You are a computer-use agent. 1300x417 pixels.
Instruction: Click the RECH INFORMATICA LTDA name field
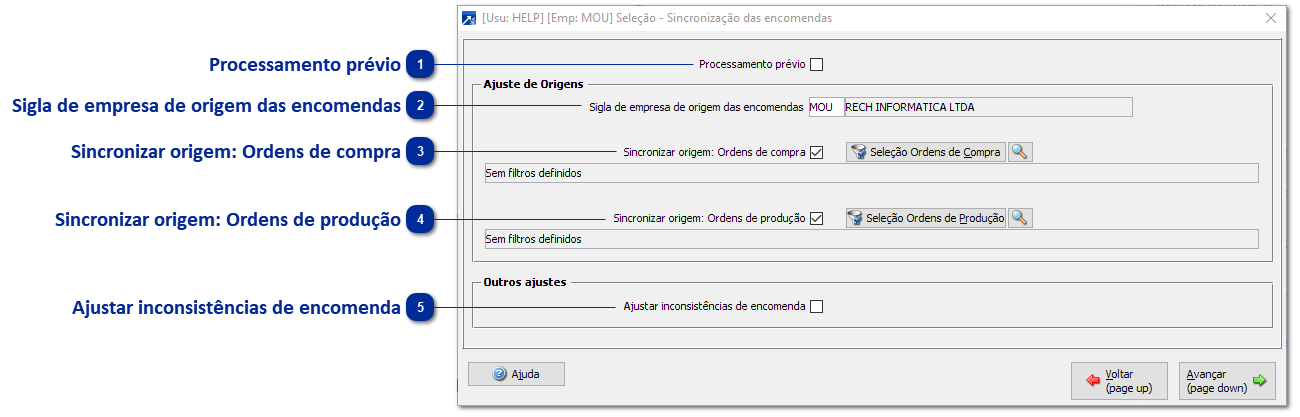click(987, 107)
